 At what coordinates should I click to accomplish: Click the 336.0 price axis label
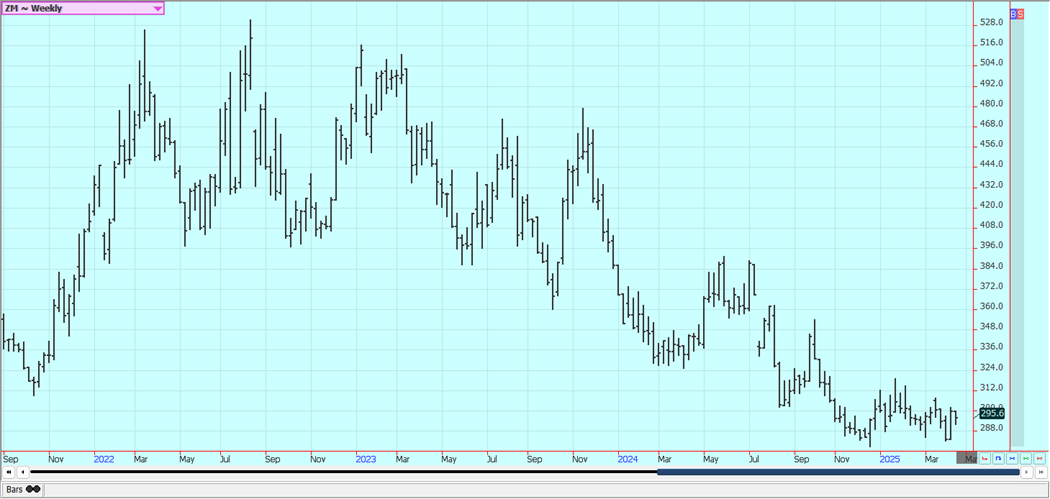point(992,347)
